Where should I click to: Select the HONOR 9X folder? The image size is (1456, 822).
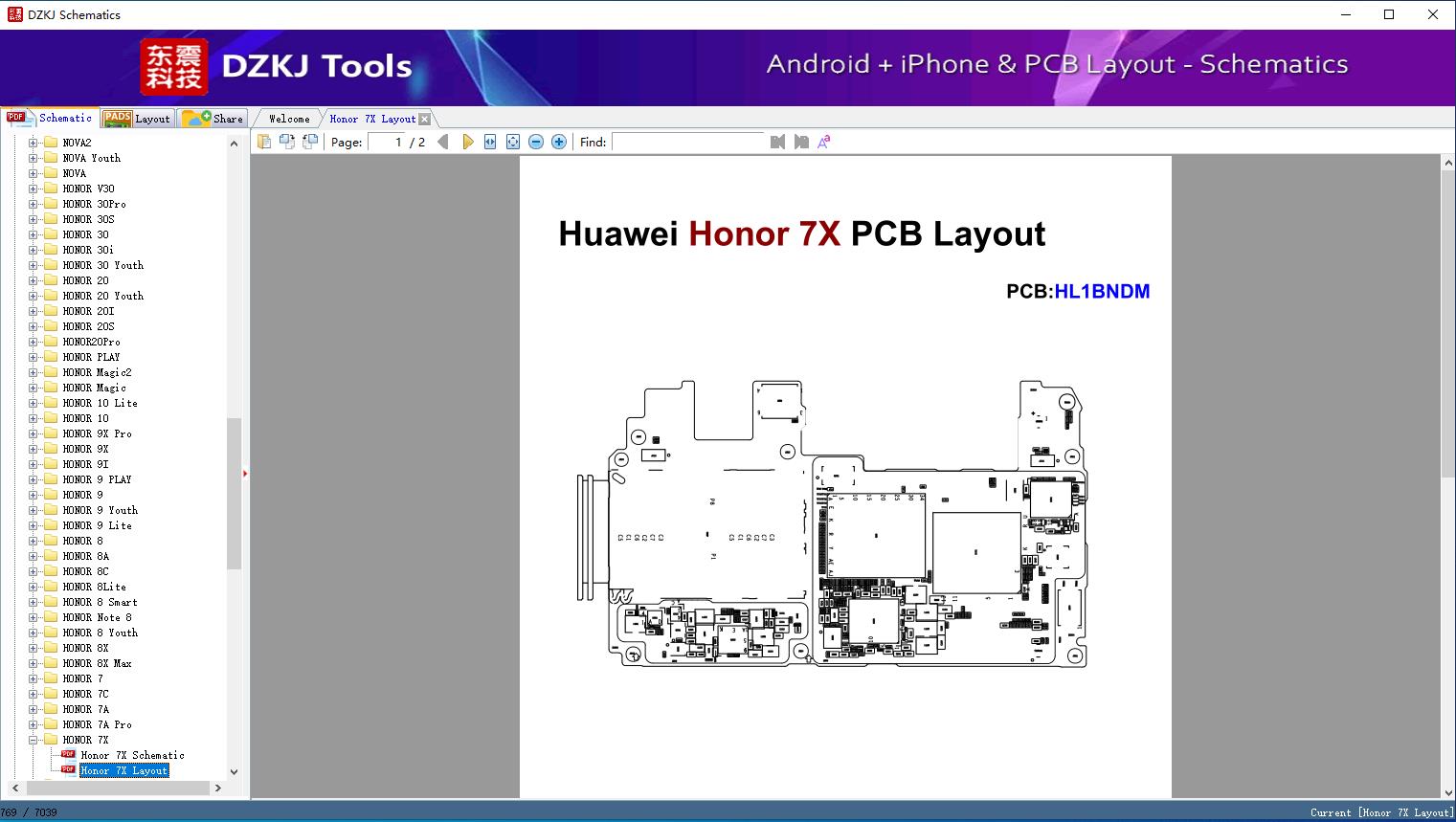[85, 449]
